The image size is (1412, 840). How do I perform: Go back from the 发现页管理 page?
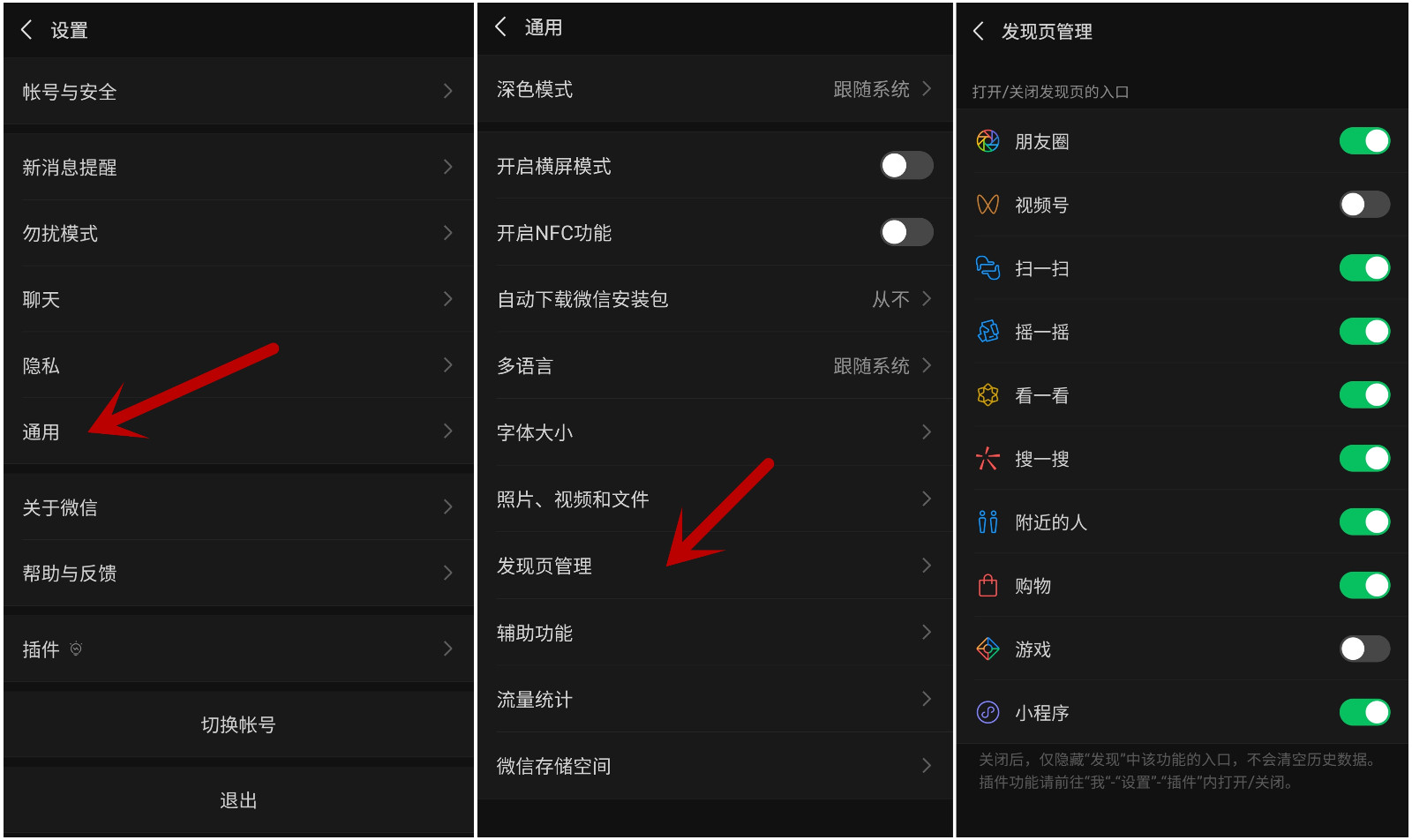coord(979,32)
